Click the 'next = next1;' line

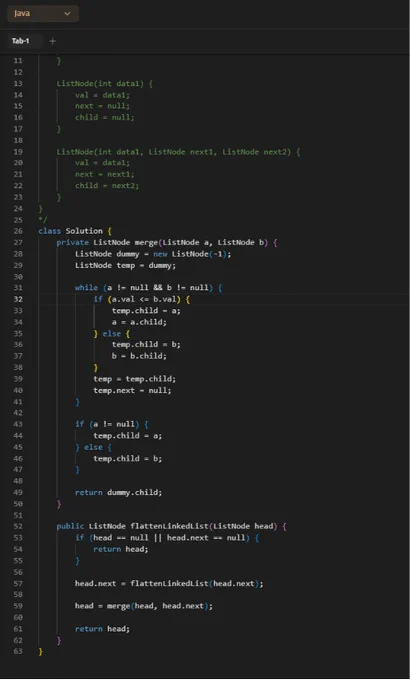tap(105, 174)
